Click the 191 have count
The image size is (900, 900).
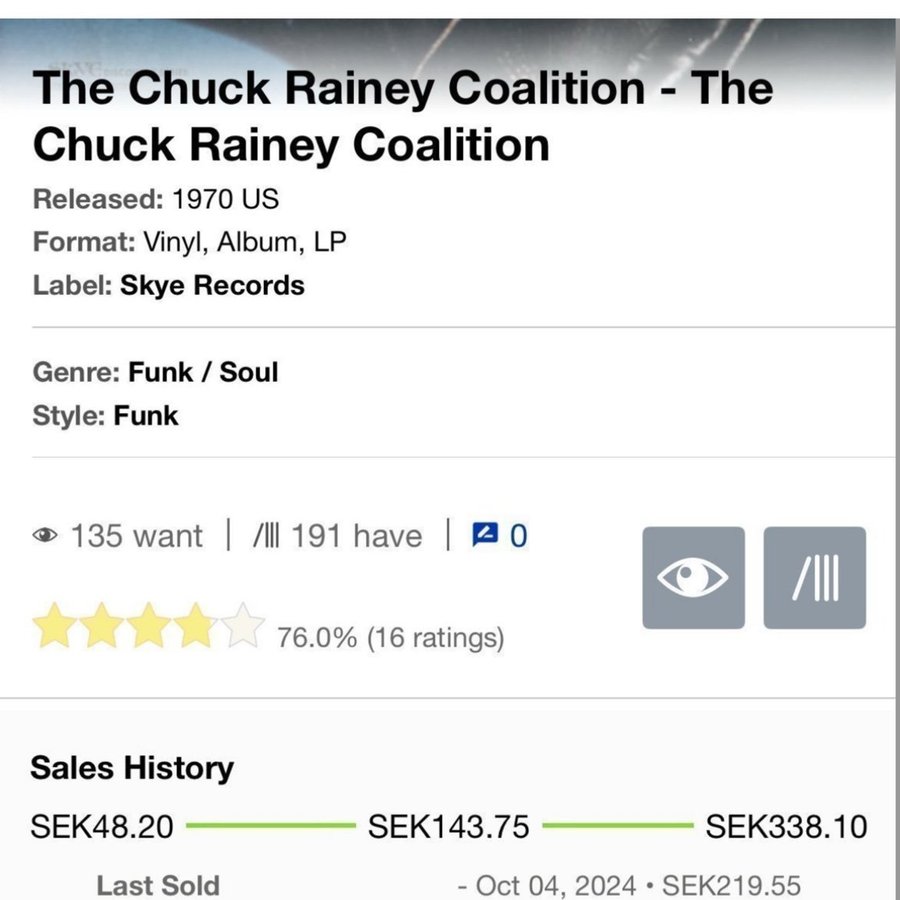(356, 536)
